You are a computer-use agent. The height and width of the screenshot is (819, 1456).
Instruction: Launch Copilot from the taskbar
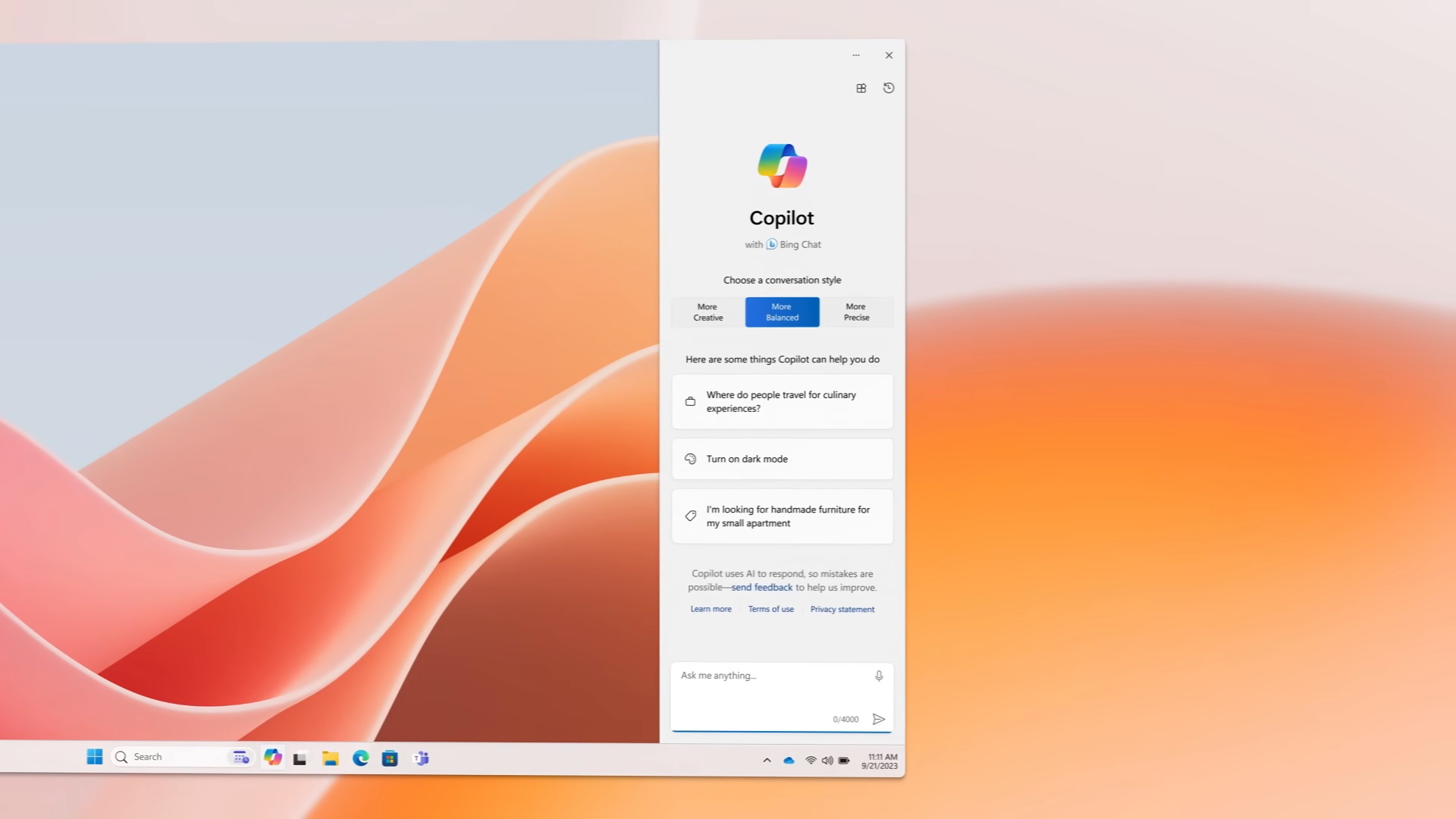pos(272,757)
